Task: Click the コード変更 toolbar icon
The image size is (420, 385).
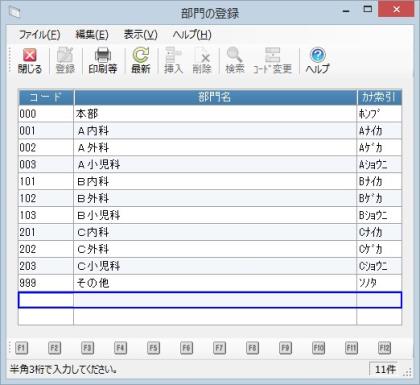Action: pyautogui.click(x=273, y=61)
